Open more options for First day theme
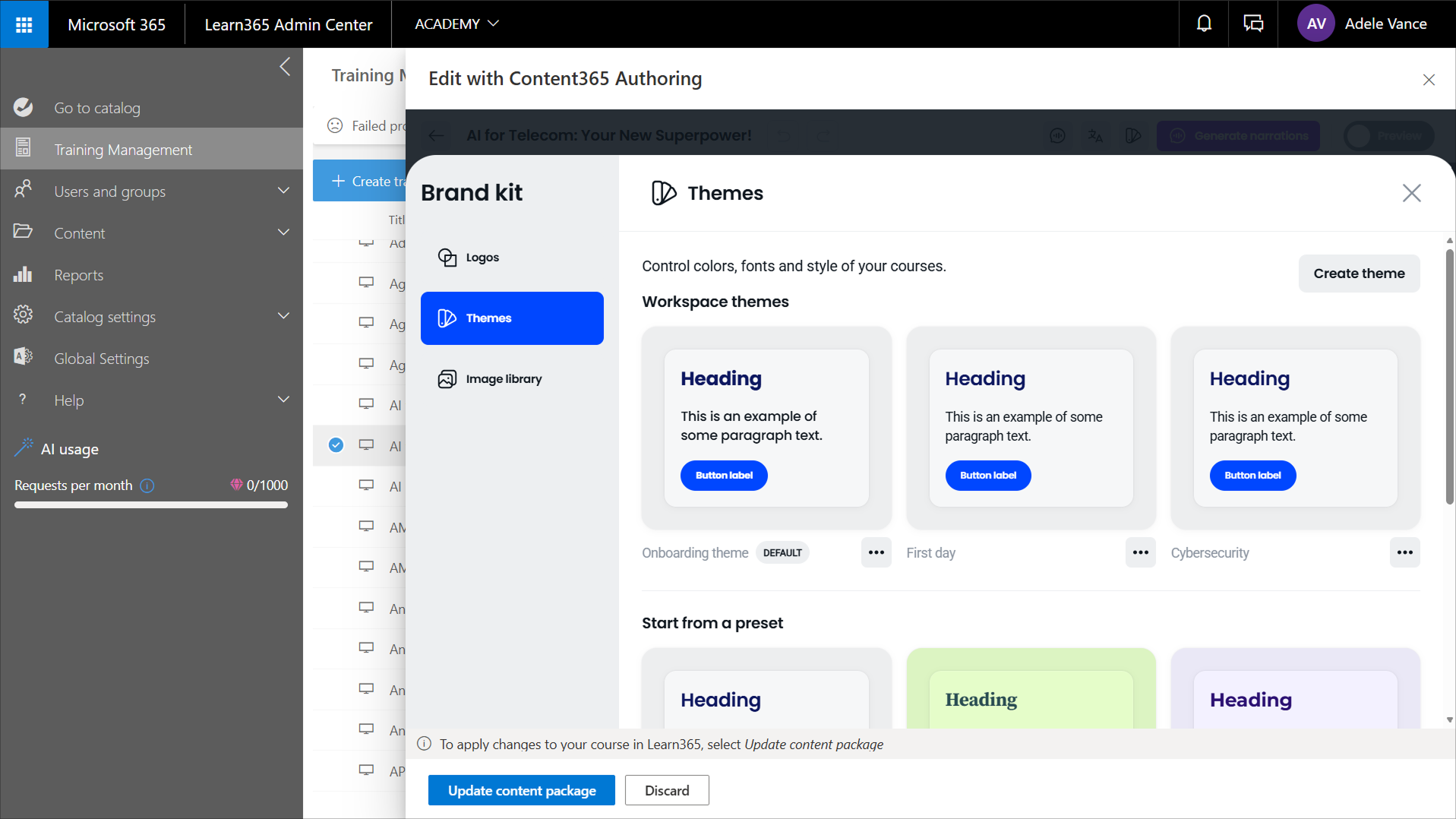This screenshot has height=819, width=1456. [1140, 552]
